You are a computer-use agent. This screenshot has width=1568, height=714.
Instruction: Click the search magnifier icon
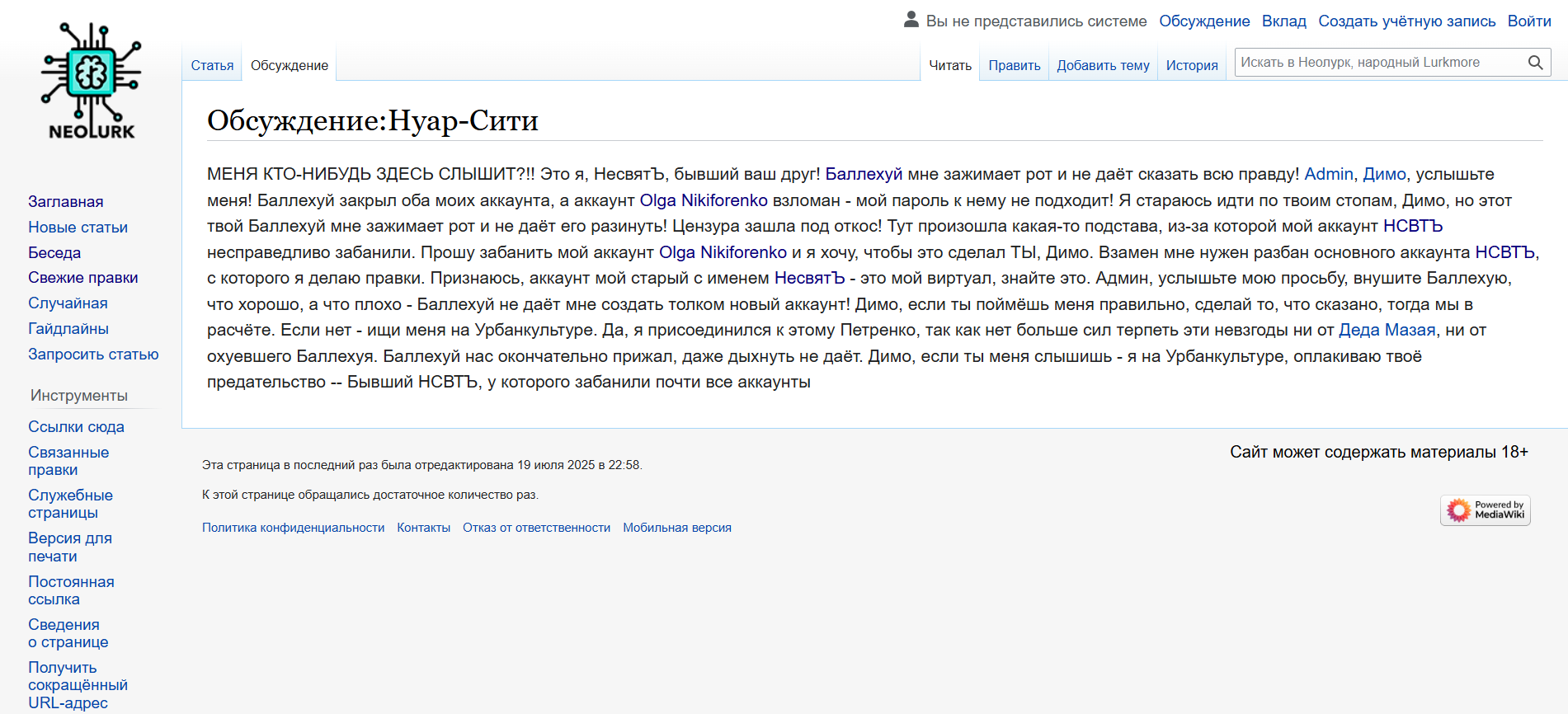pos(1535,63)
